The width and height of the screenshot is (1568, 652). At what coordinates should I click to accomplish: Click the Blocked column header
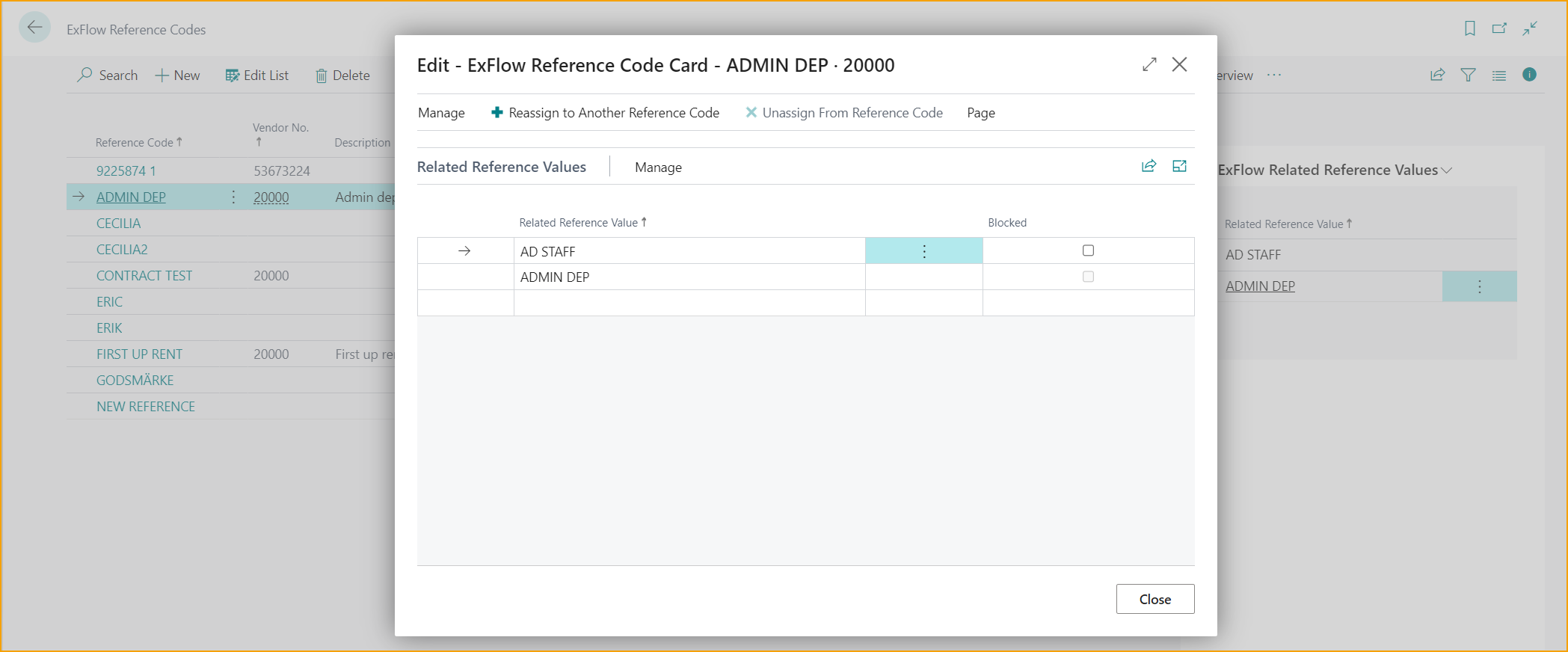(x=1007, y=223)
